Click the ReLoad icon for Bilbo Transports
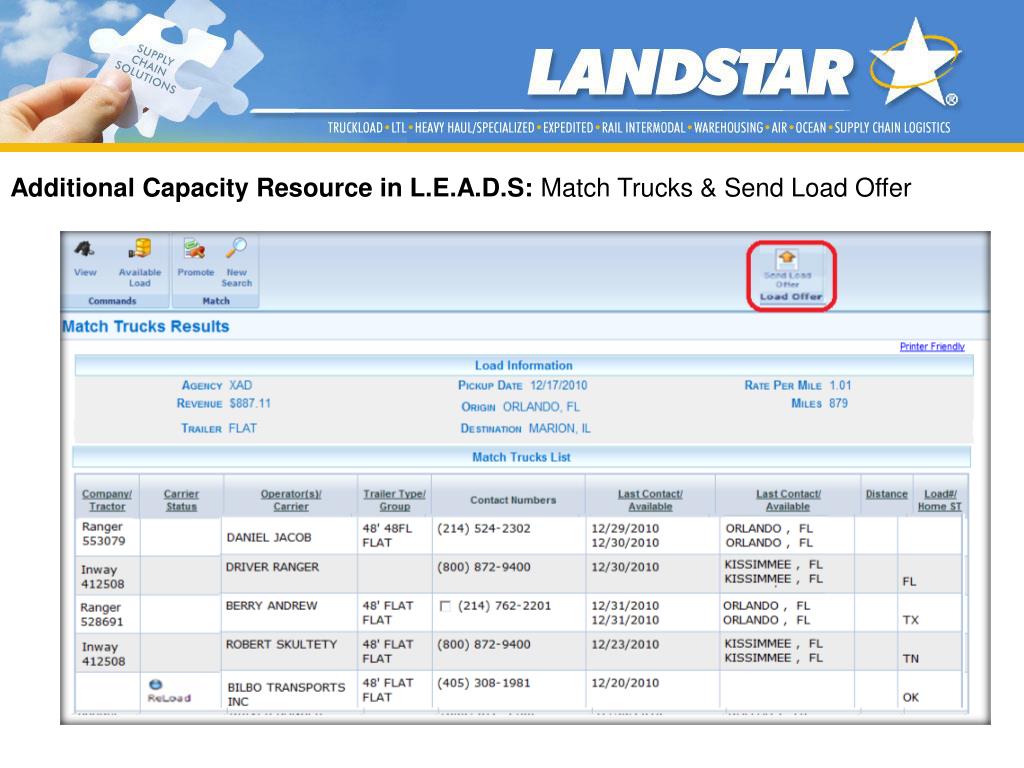The image size is (1024, 768). (x=156, y=684)
